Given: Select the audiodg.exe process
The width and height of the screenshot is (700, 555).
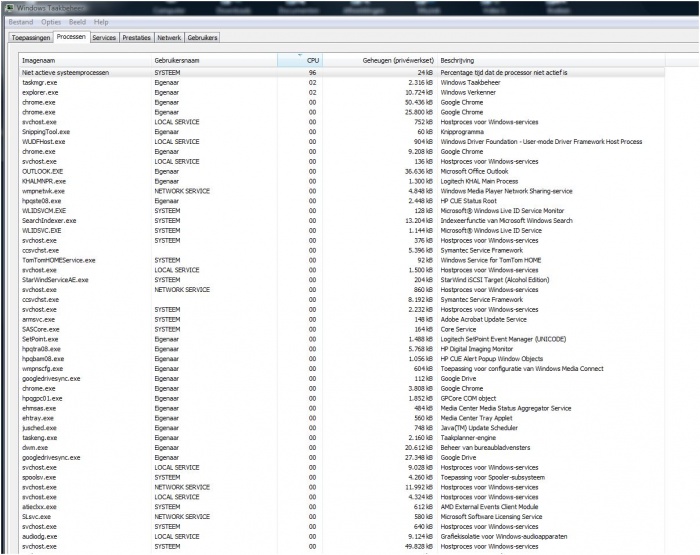Looking at the screenshot, I should (x=342, y=536).
